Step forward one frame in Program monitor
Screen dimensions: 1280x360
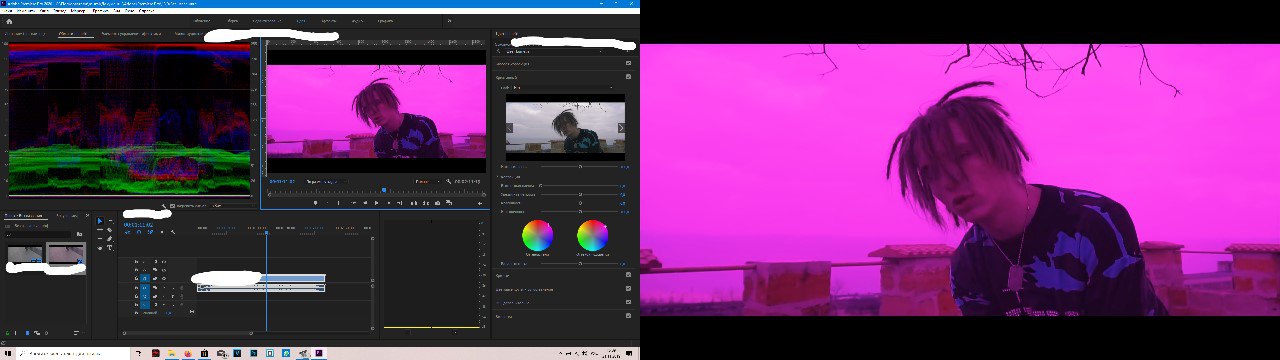click(x=389, y=203)
